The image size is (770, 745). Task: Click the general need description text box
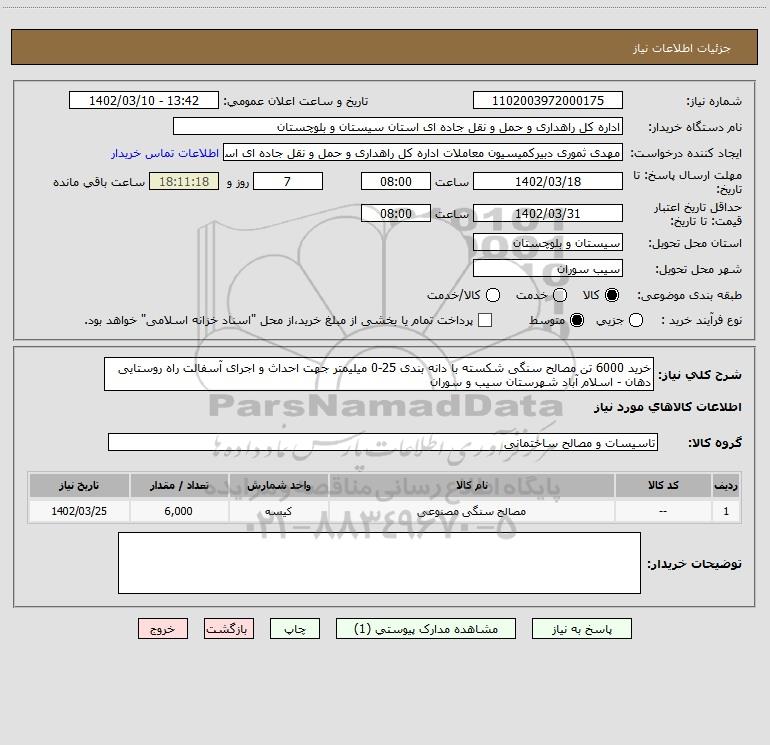379,374
